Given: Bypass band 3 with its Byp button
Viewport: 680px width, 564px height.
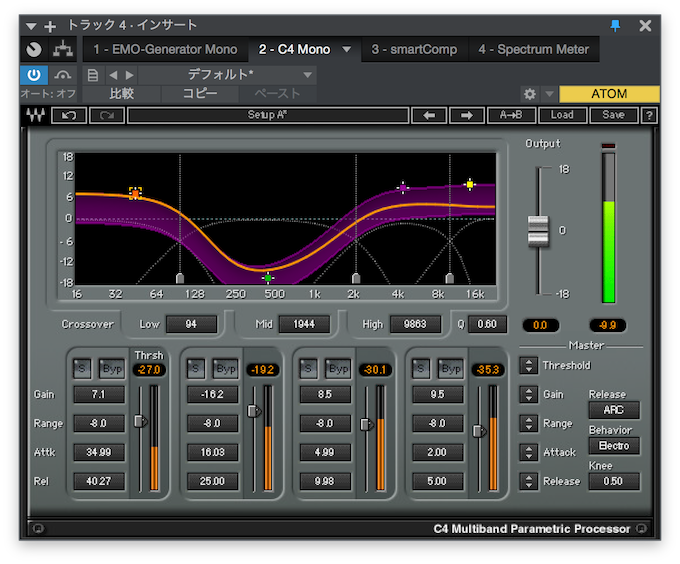Looking at the screenshot, I should coord(338,369).
